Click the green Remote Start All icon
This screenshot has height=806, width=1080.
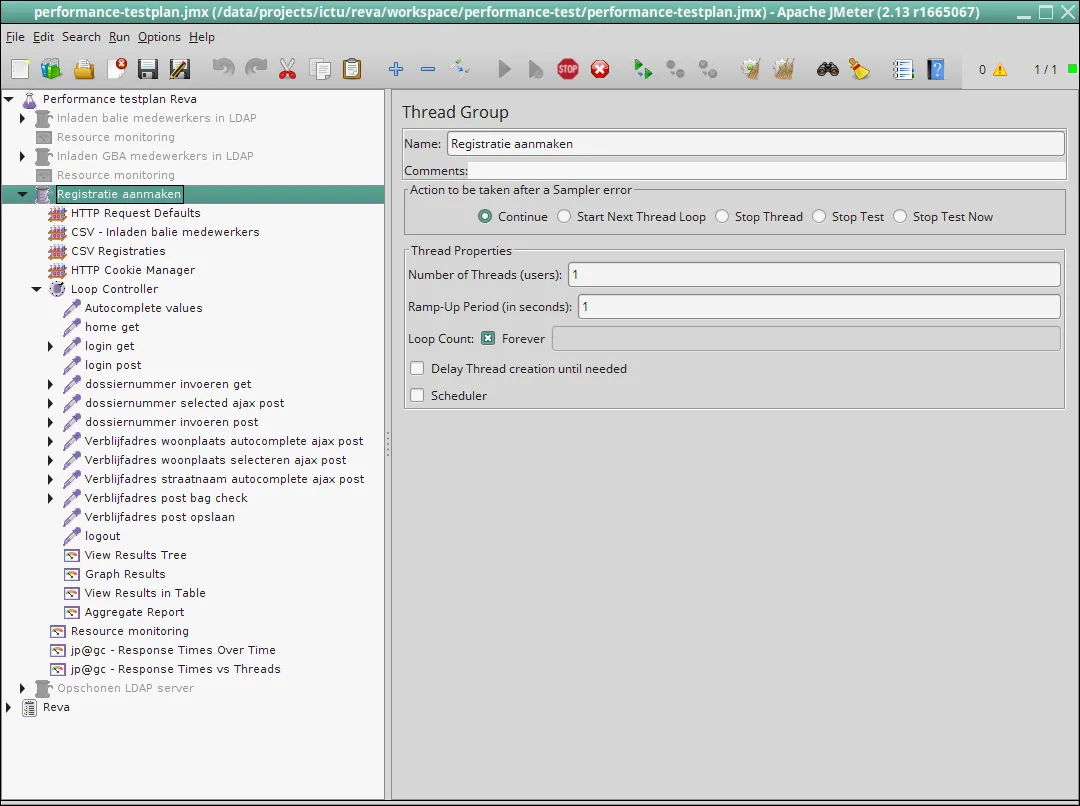(x=643, y=69)
